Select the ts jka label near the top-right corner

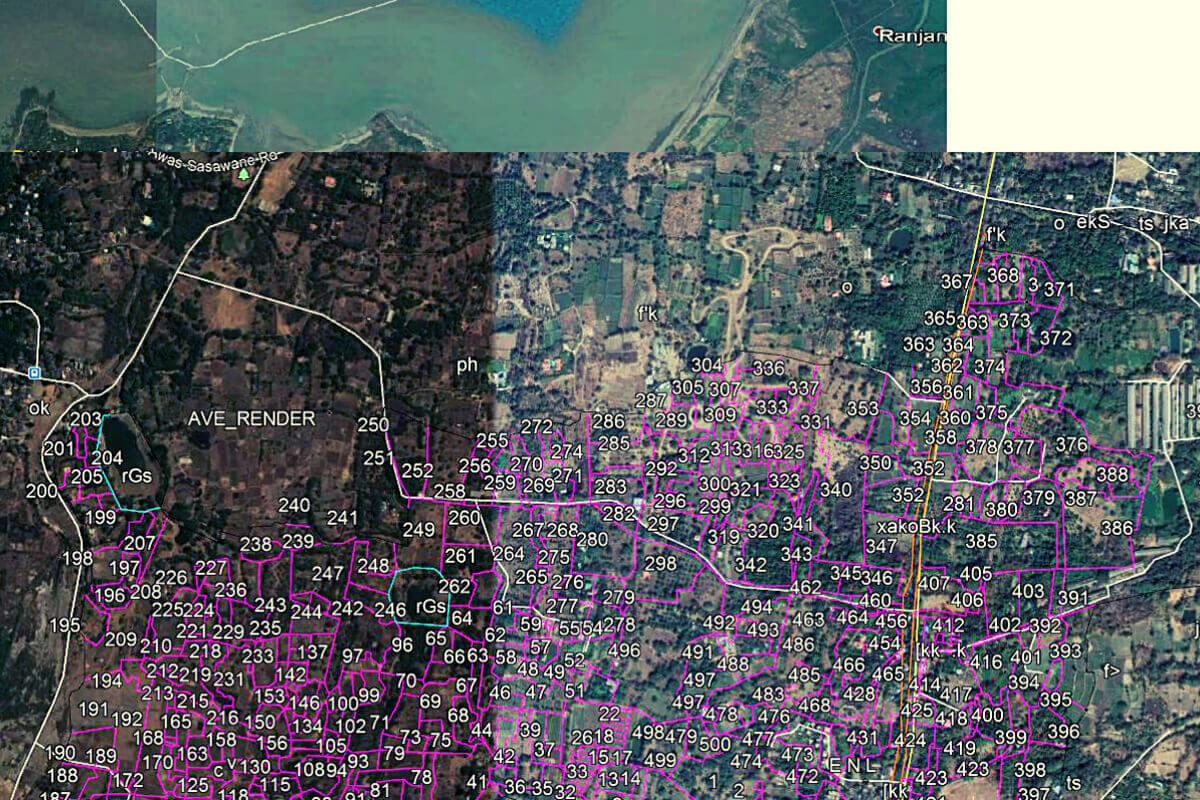1163,224
